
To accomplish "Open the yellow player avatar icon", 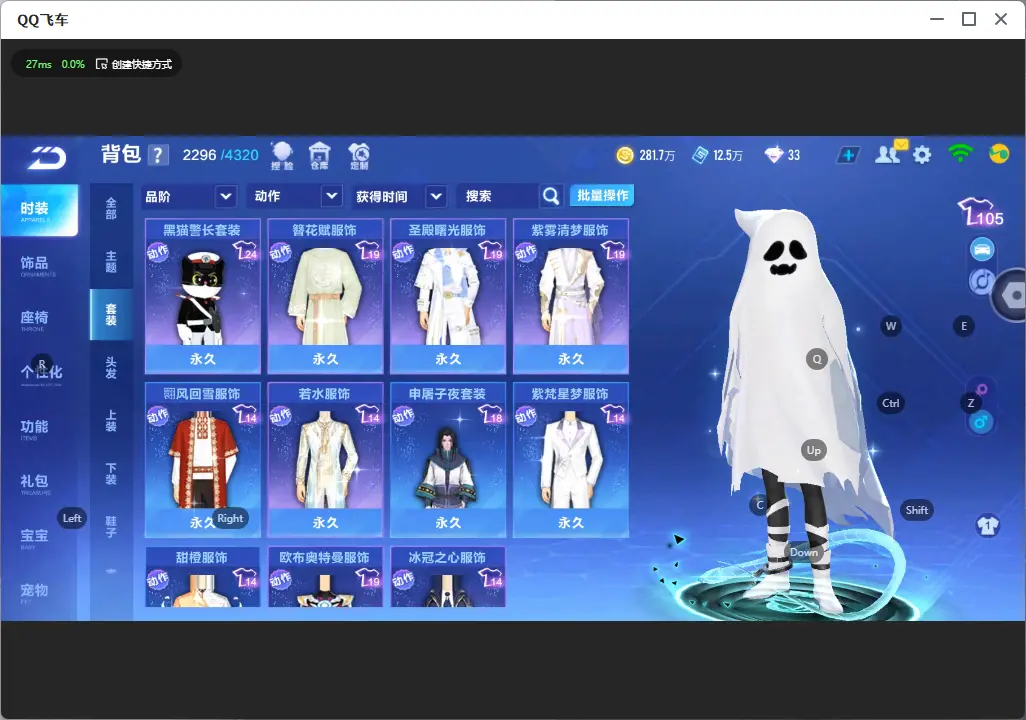I will point(999,154).
